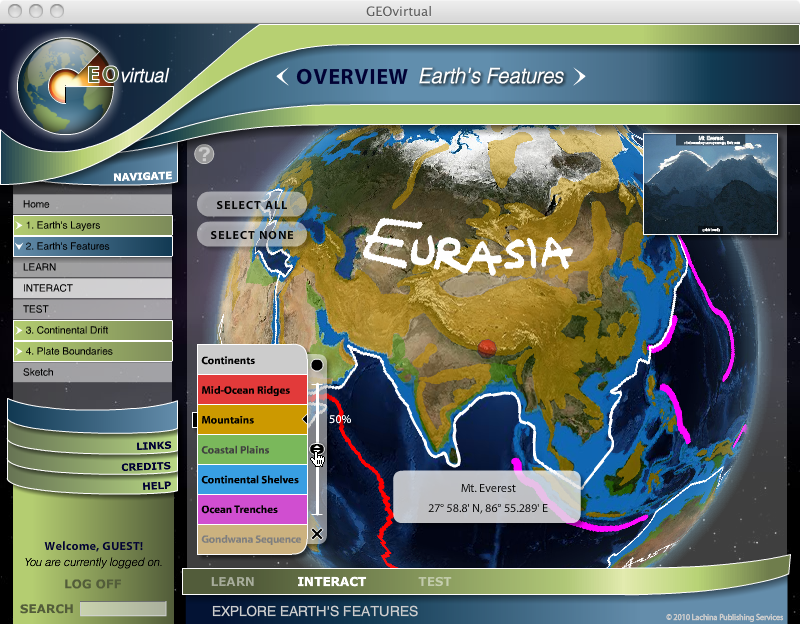Click the question mark help icon
Image resolution: width=800 pixels, height=624 pixels.
(204, 154)
